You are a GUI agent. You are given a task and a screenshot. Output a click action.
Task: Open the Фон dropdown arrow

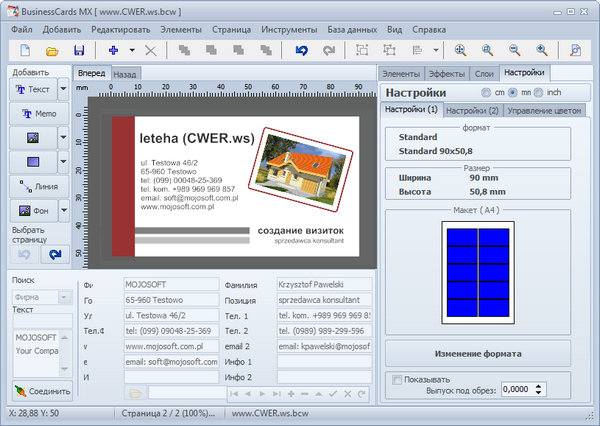coord(63,211)
